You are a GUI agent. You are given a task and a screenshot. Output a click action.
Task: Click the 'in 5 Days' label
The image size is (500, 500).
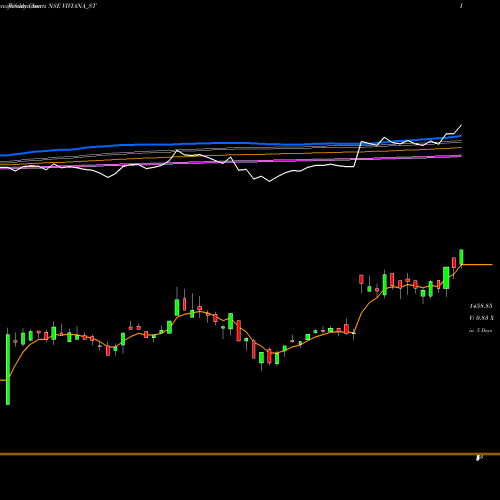[x=480, y=331]
